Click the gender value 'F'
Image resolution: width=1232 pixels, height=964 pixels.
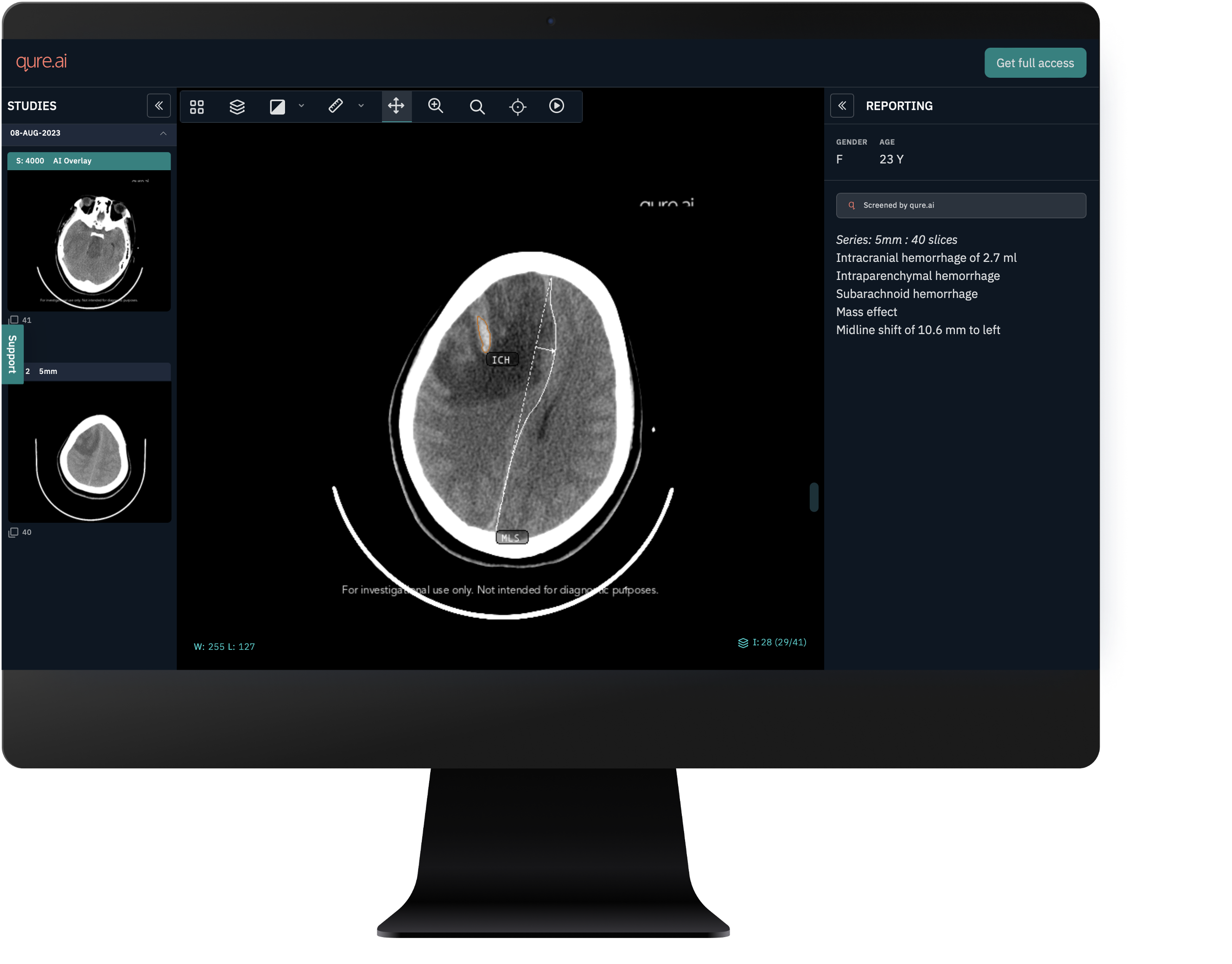[839, 159]
